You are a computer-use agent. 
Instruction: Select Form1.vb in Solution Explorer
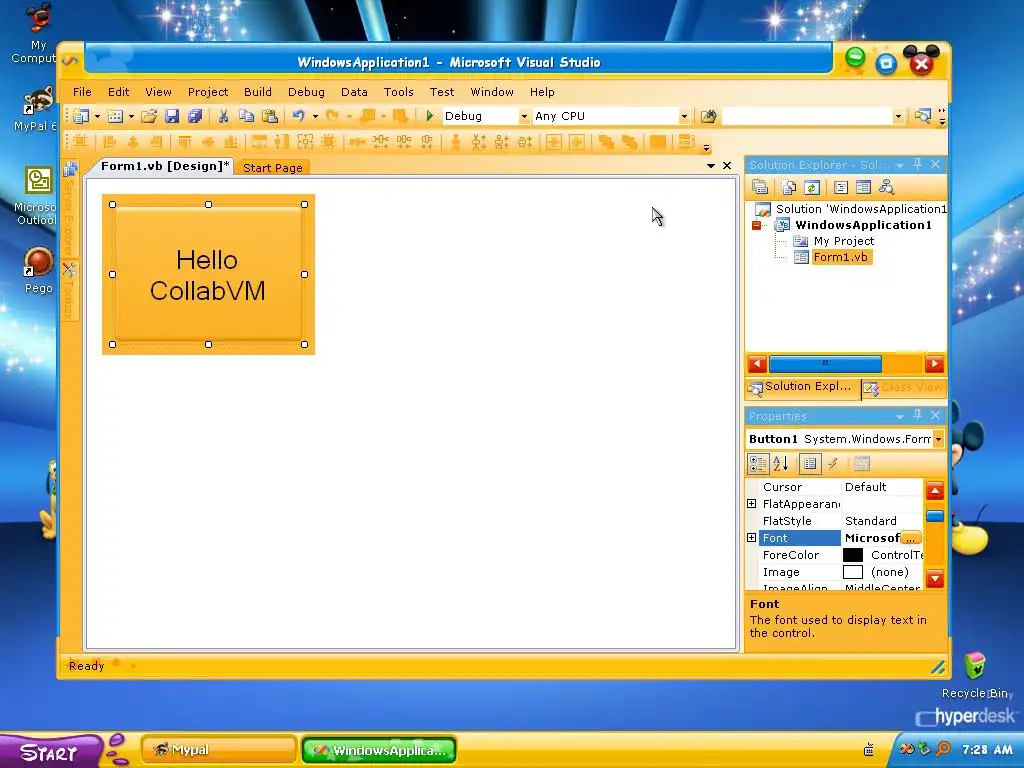(x=840, y=257)
